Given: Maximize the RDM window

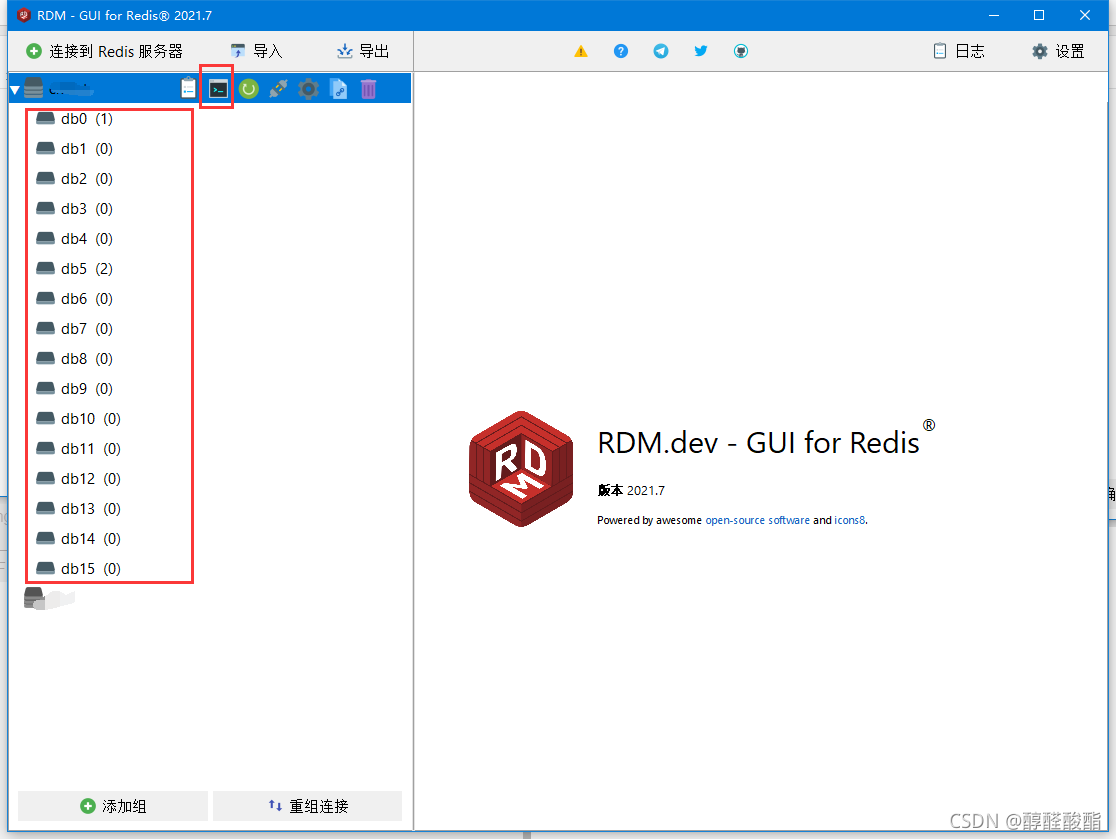Looking at the screenshot, I should coord(1039,15).
